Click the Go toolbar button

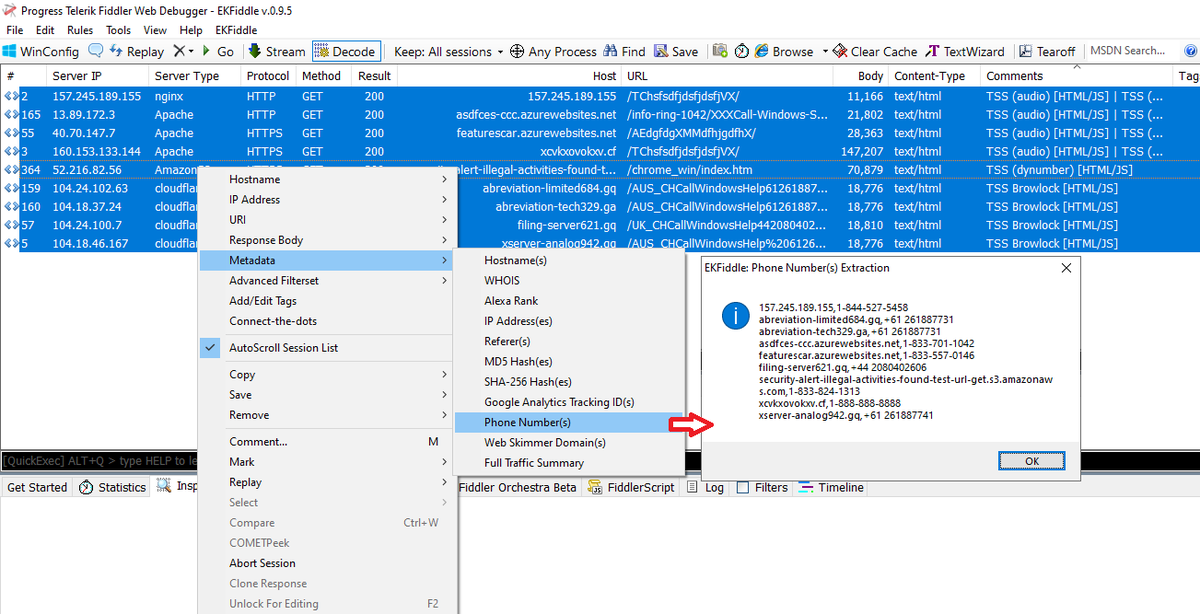(x=218, y=51)
